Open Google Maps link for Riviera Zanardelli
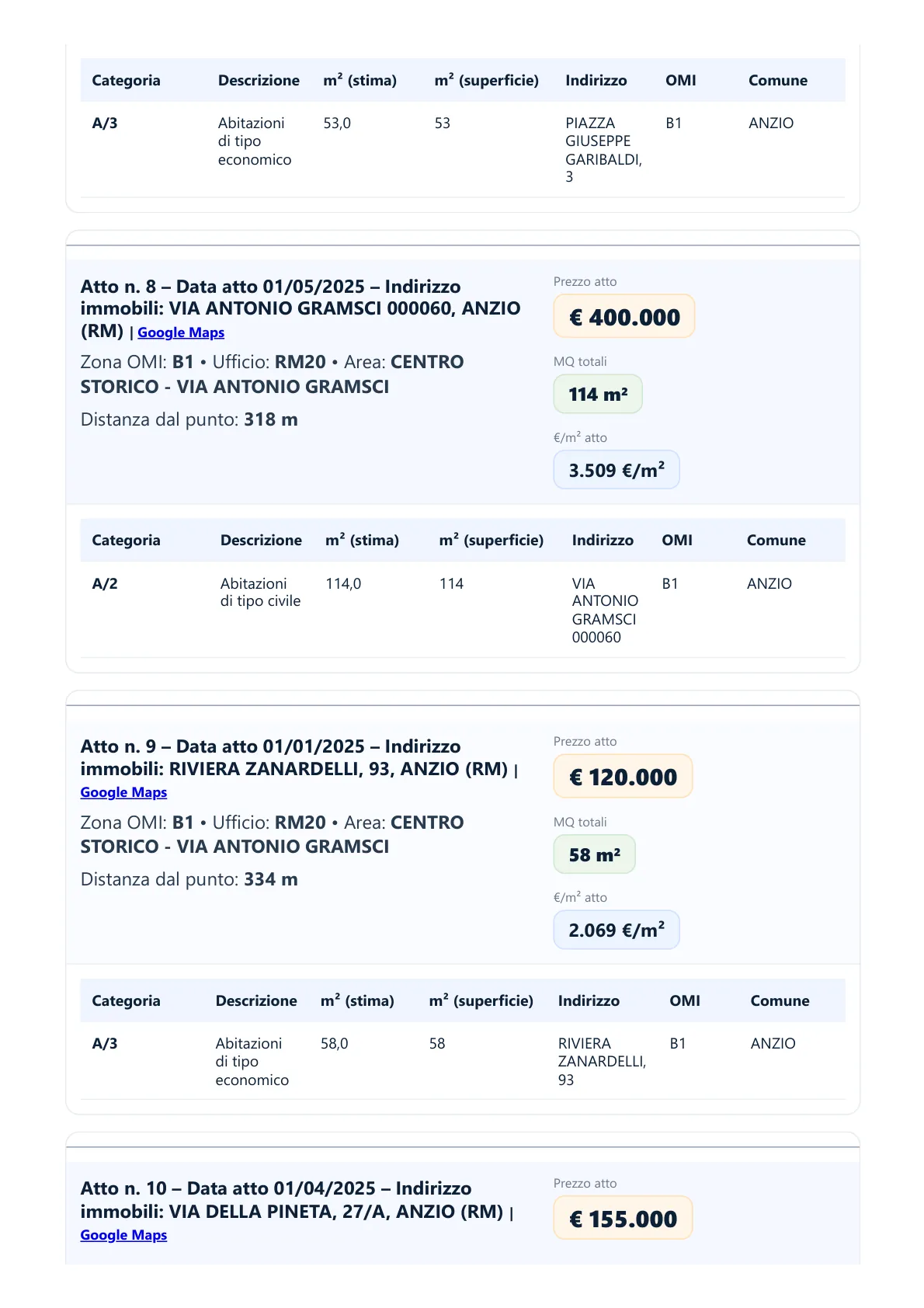 coord(123,792)
